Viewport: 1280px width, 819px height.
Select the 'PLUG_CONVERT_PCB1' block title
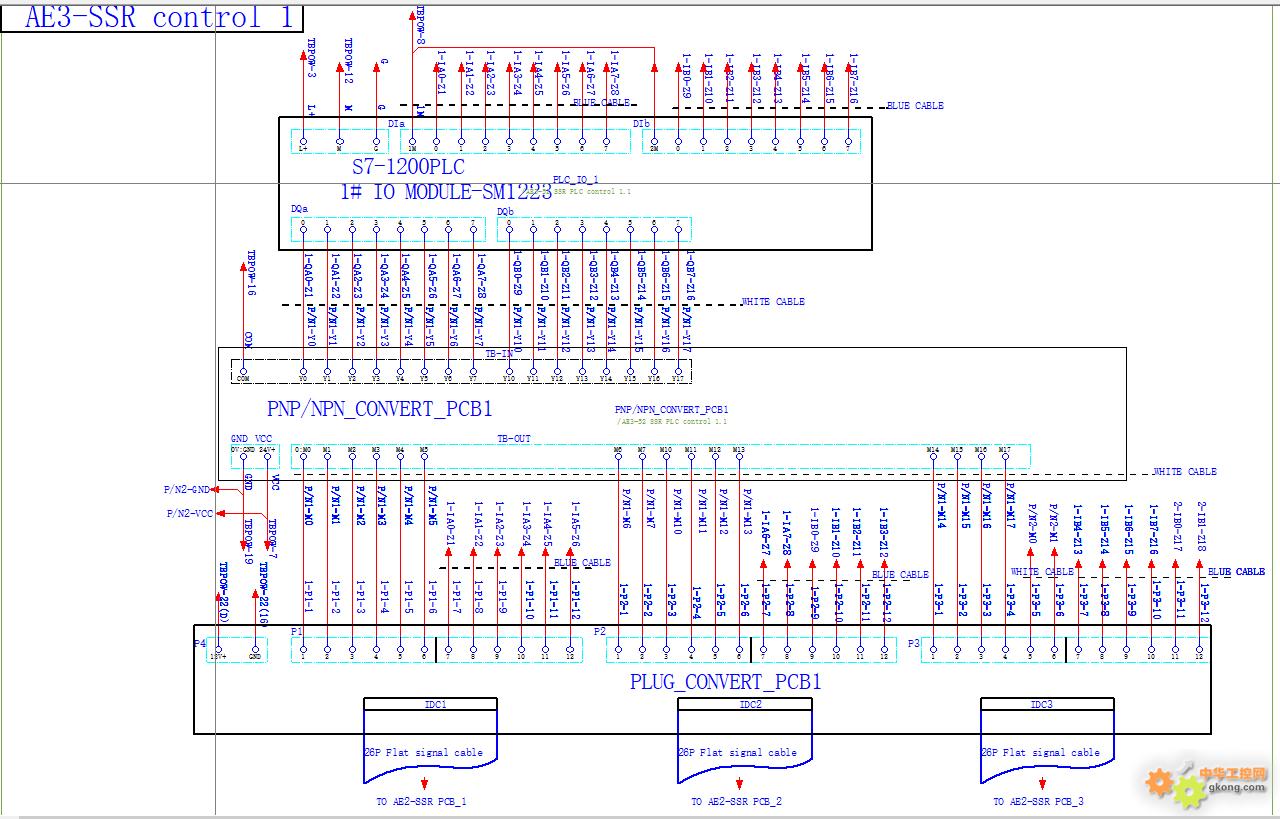click(725, 682)
